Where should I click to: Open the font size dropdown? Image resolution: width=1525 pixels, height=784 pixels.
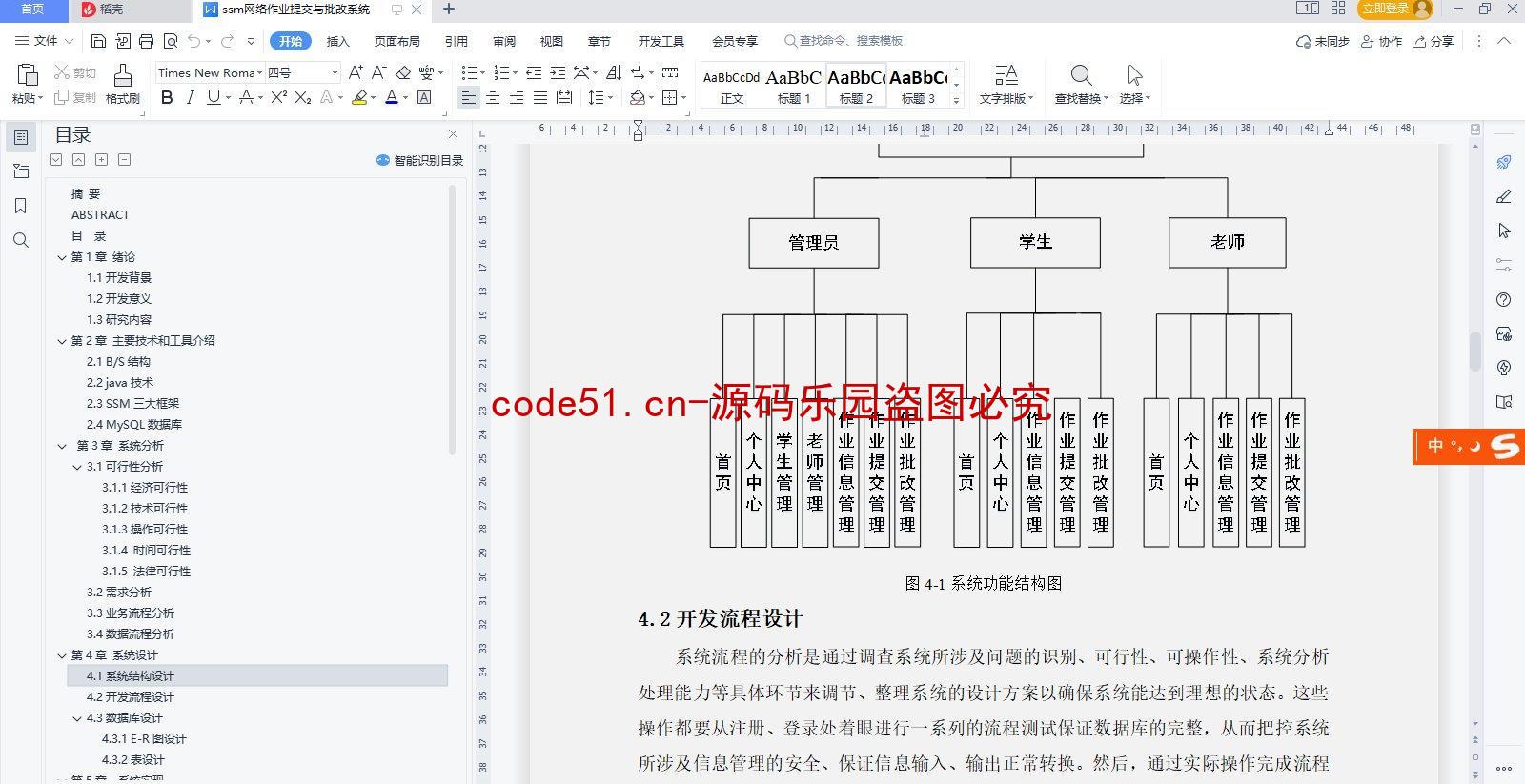335,72
